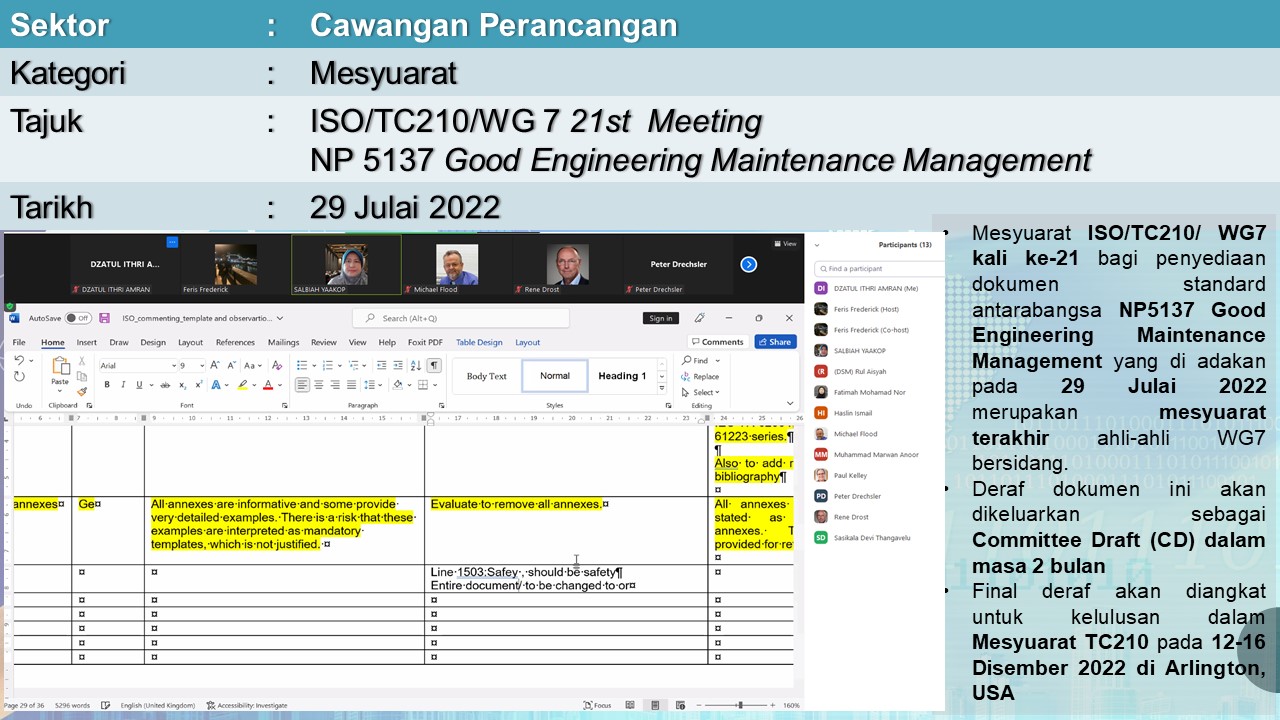The width and height of the screenshot is (1280, 720).
Task: Apply Italic formatting
Action: [x=123, y=385]
